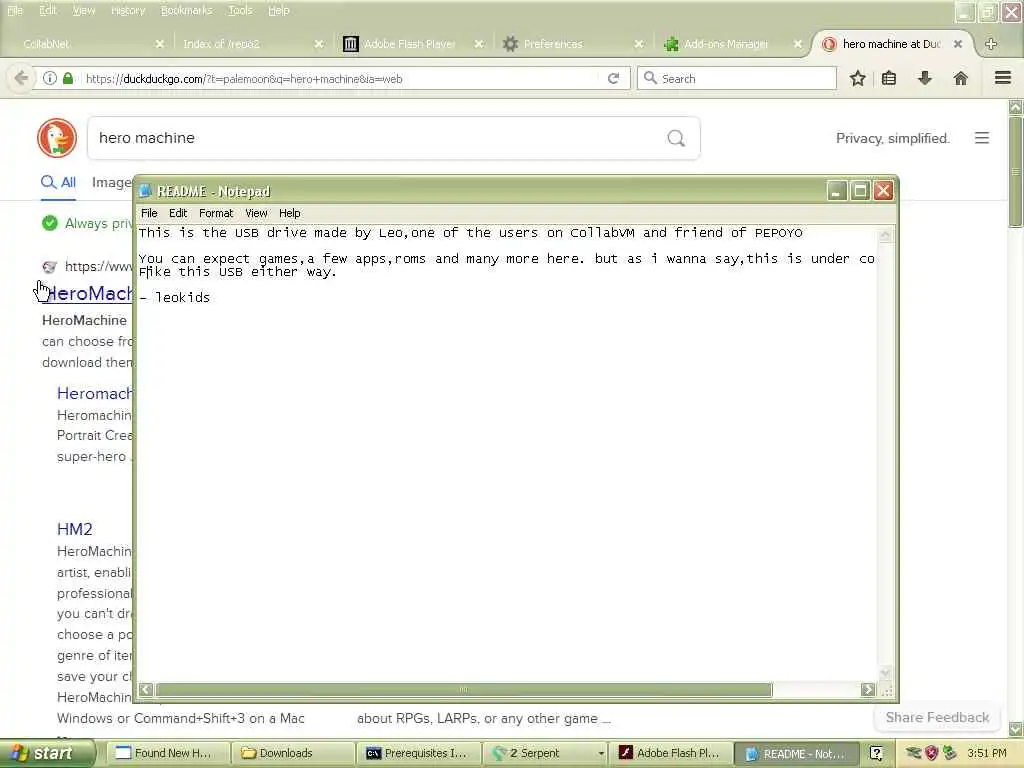This screenshot has height=768, width=1024.
Task: Click the leokids signature line in Notepad
Action: pyautogui.click(x=174, y=297)
